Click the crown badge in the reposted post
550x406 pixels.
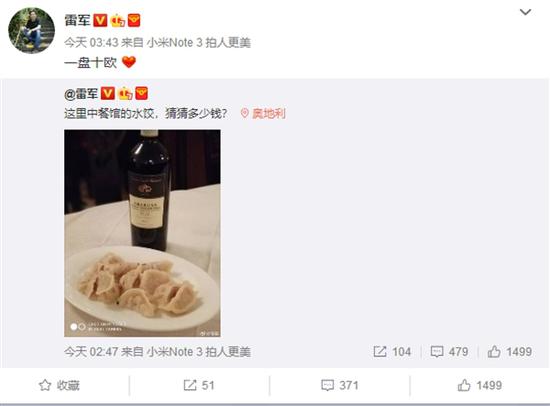click(x=125, y=94)
